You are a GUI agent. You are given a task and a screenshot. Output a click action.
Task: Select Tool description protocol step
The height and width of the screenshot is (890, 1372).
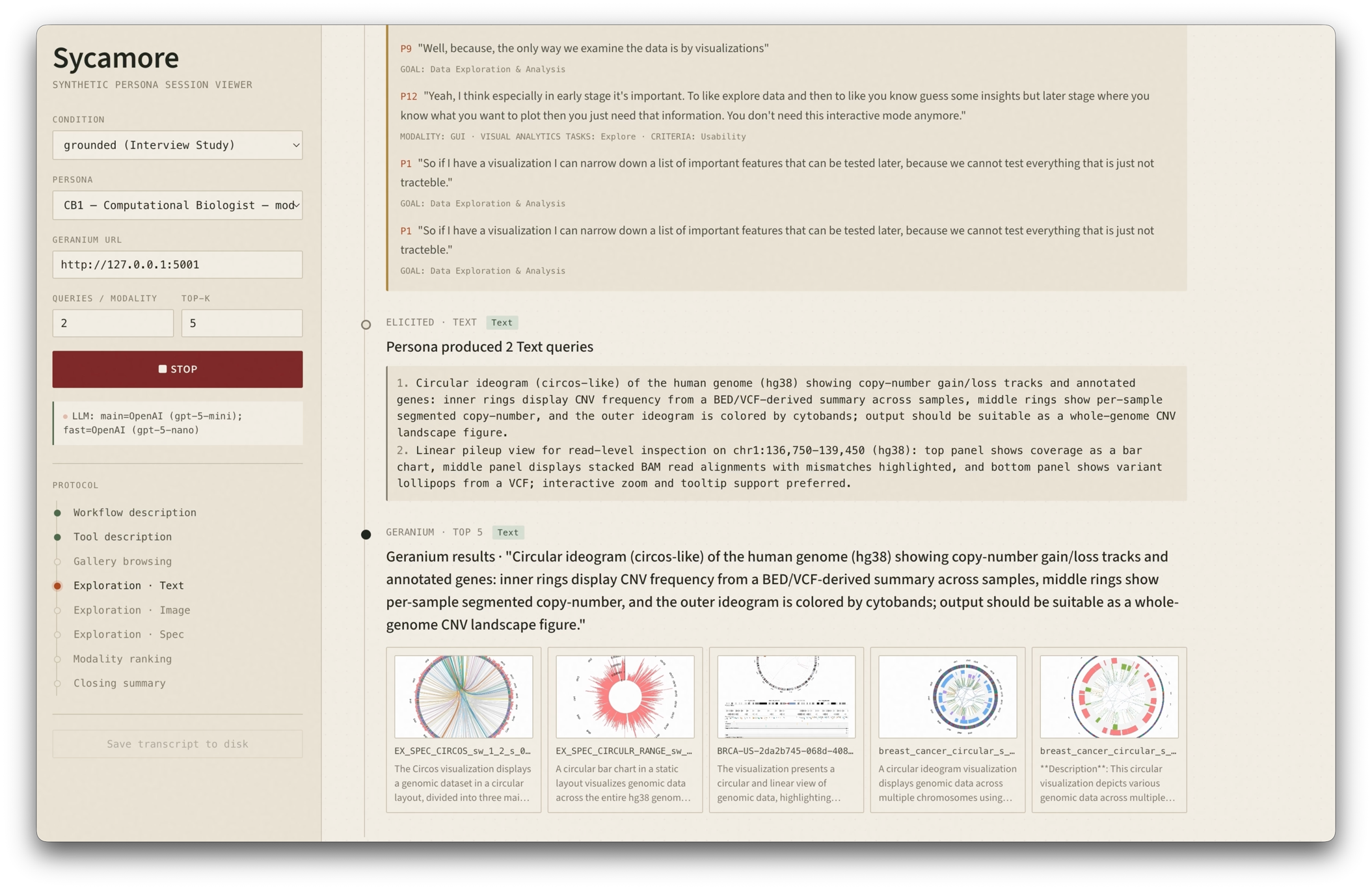(122, 537)
